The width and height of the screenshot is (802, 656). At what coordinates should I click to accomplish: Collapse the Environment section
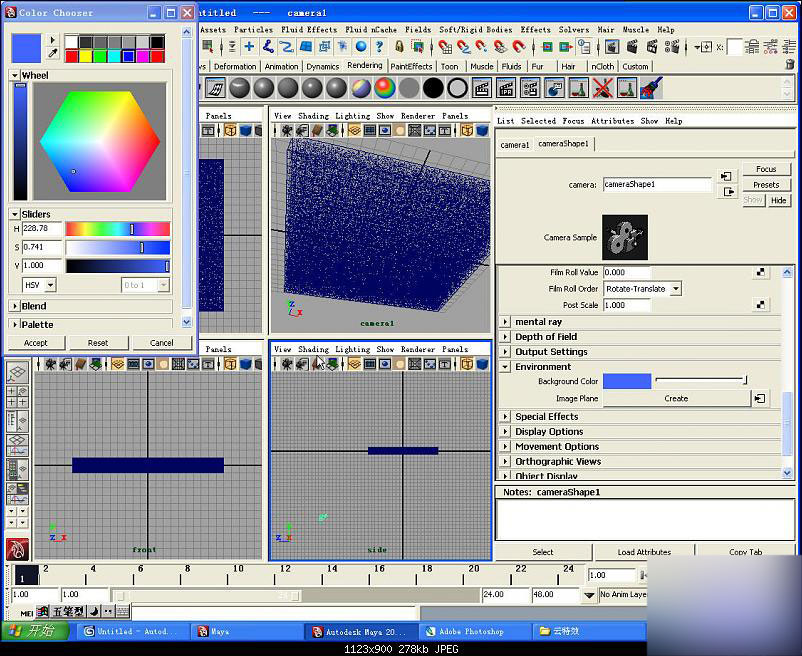[506, 367]
